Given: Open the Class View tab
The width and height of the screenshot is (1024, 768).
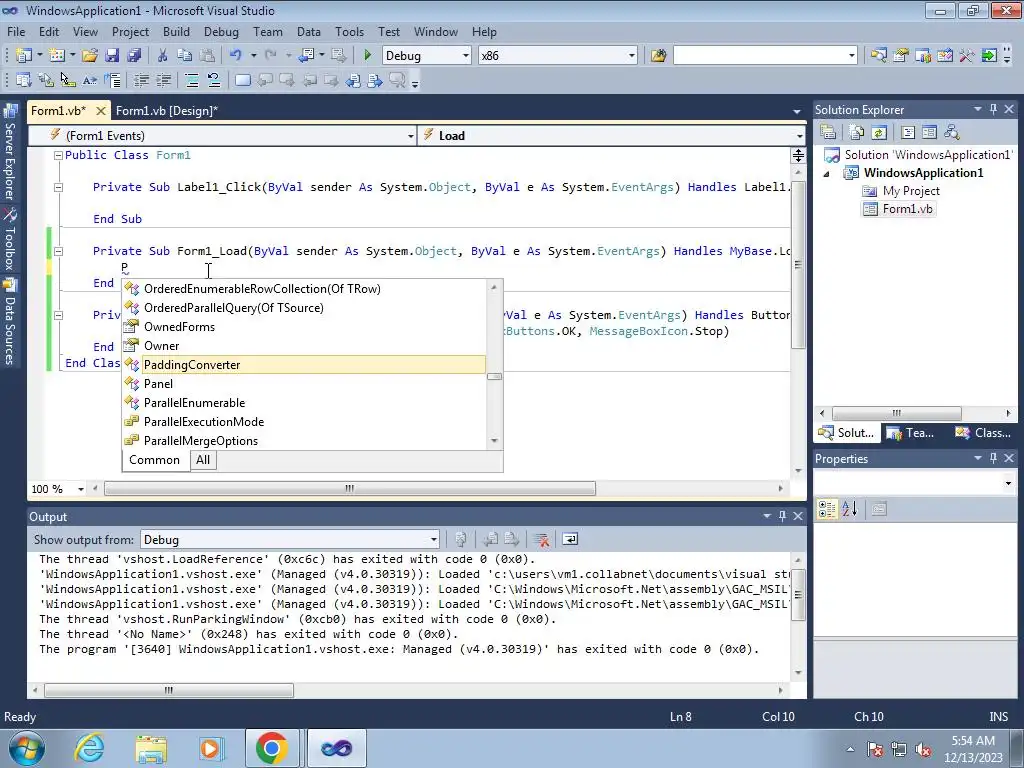Looking at the screenshot, I should (x=983, y=432).
